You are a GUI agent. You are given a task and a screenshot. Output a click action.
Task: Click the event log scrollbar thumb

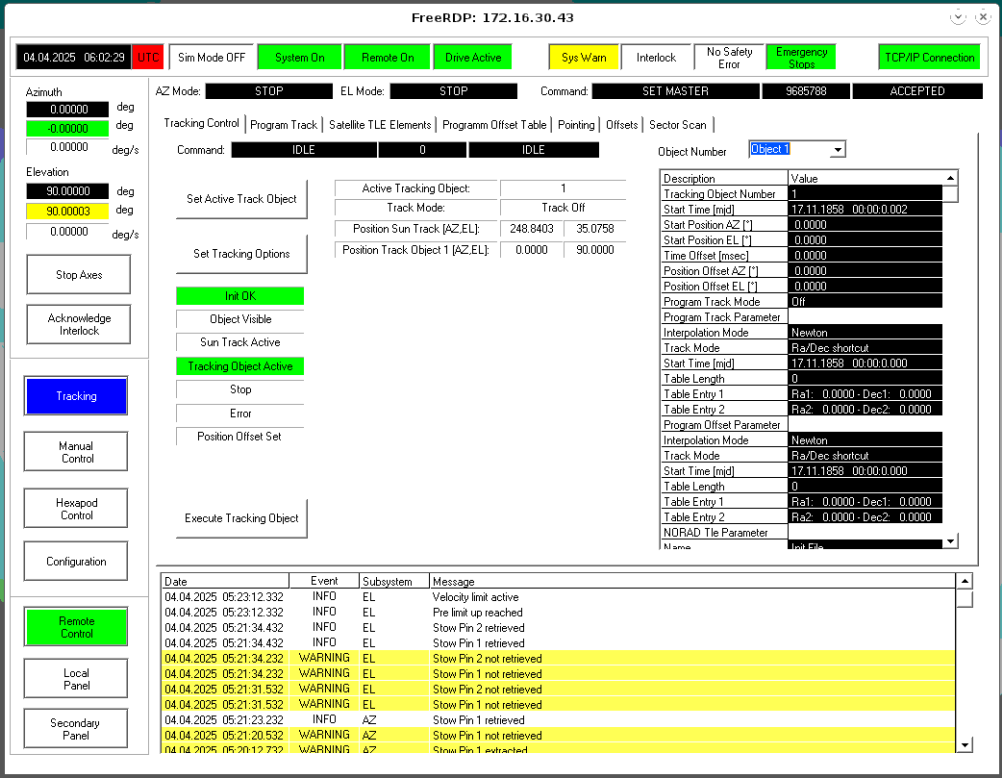[x=964, y=598]
